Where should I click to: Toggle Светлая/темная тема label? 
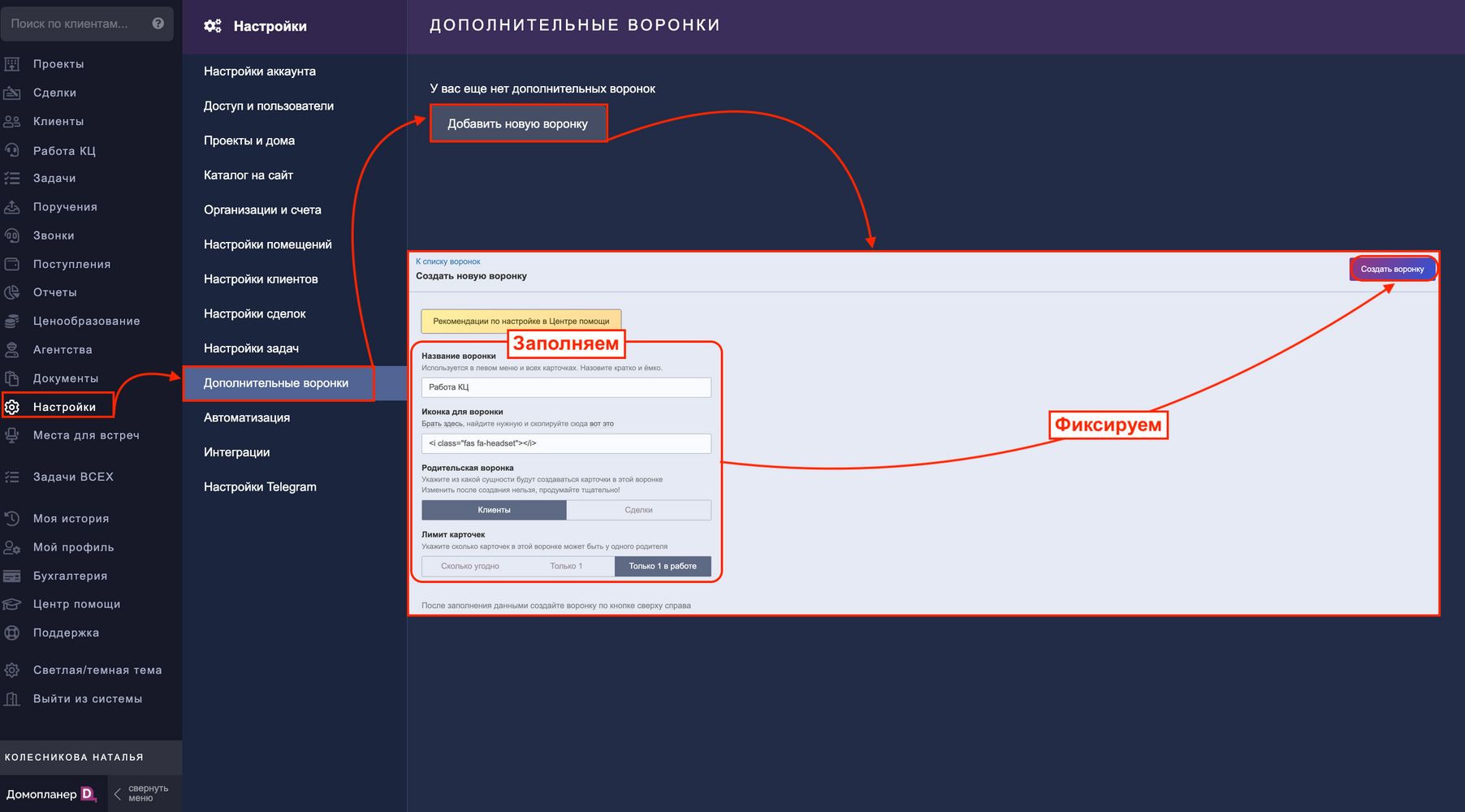click(x=97, y=670)
